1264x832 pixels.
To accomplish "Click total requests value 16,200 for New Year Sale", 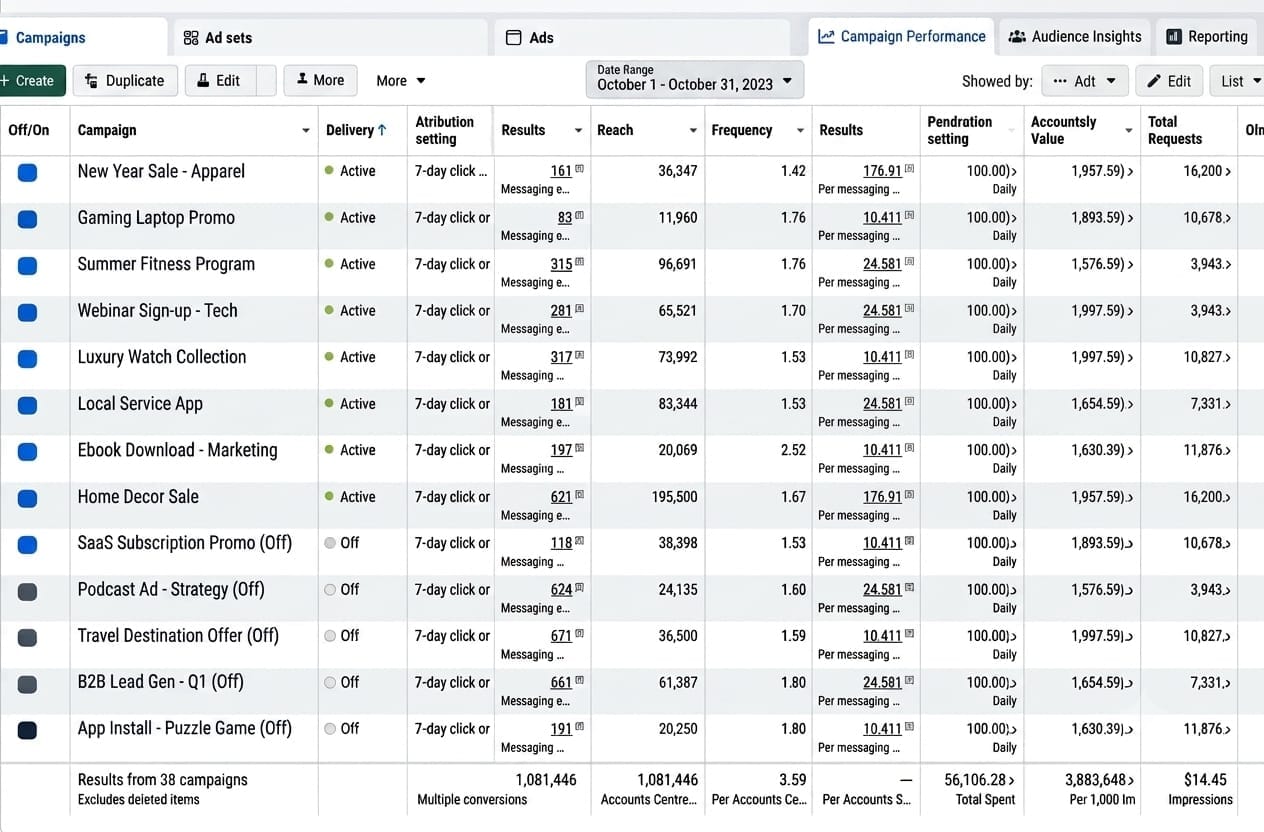I will tap(1203, 171).
